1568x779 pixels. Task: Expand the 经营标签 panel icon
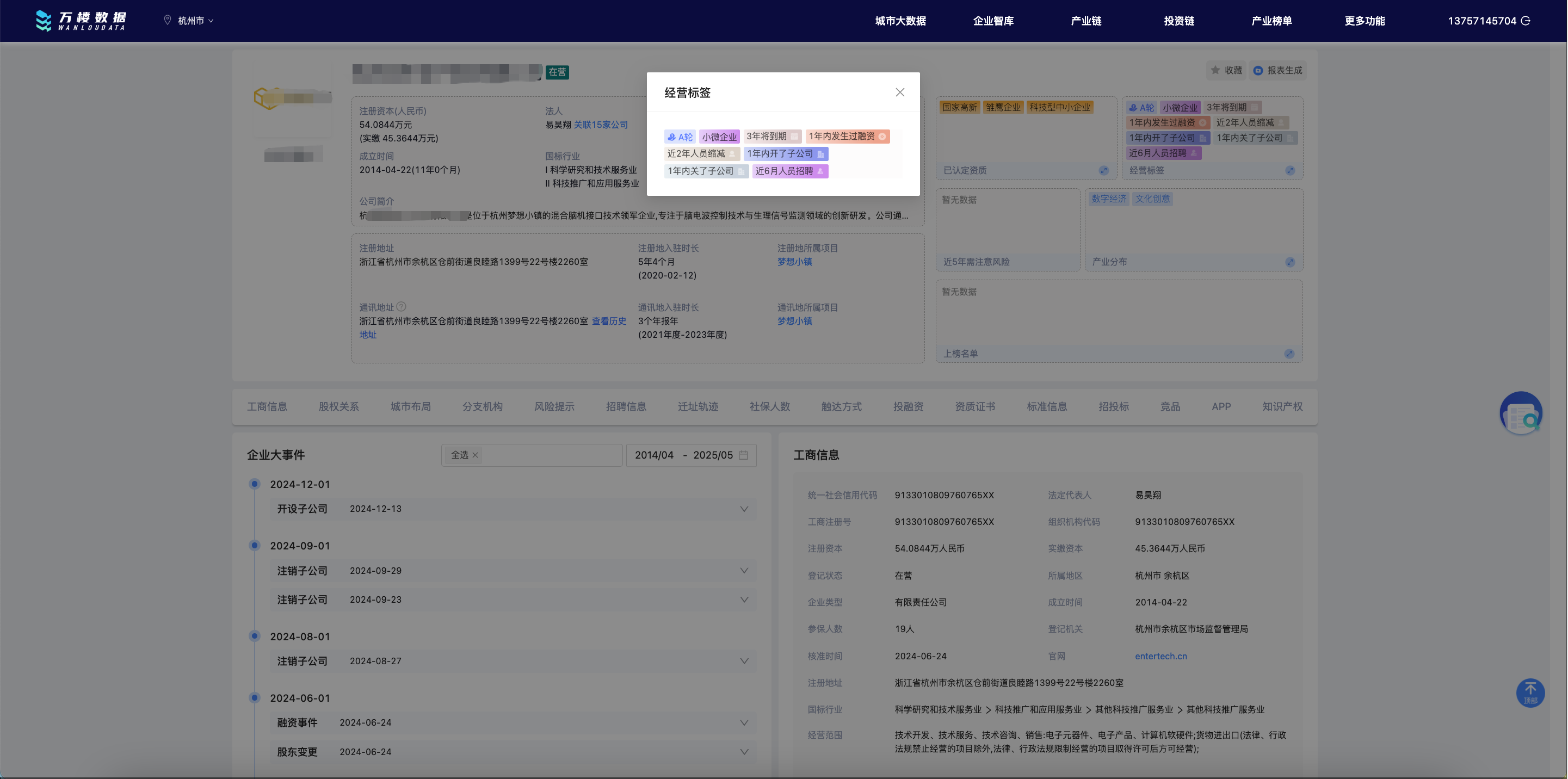(x=1290, y=170)
